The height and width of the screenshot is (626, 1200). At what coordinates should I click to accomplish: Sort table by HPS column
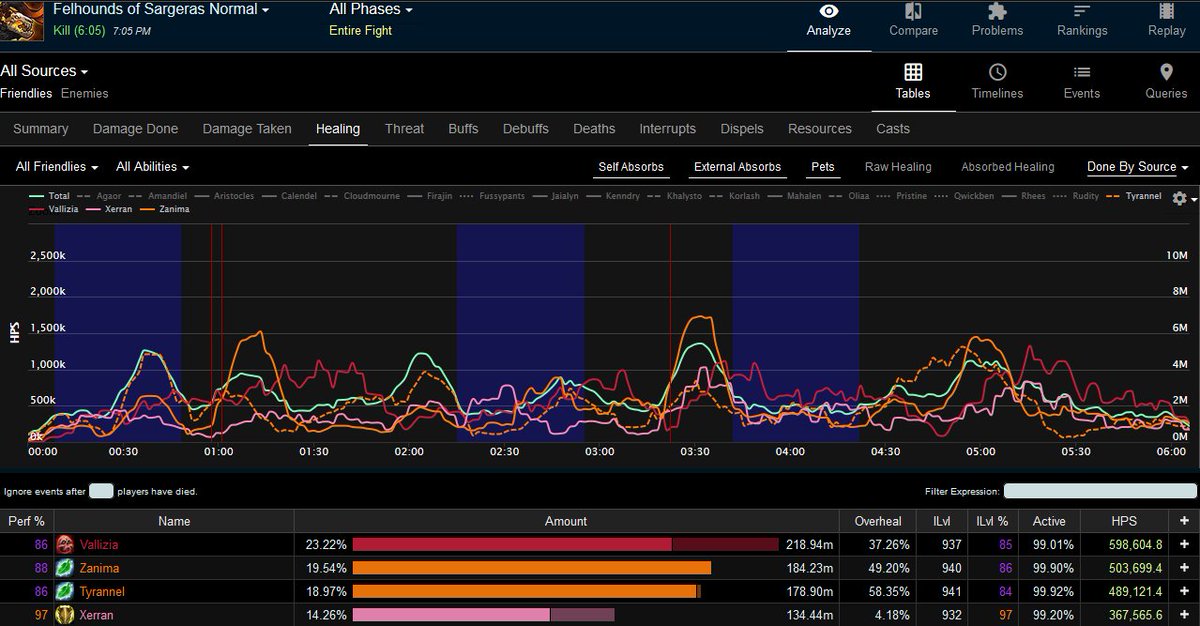tap(1125, 521)
